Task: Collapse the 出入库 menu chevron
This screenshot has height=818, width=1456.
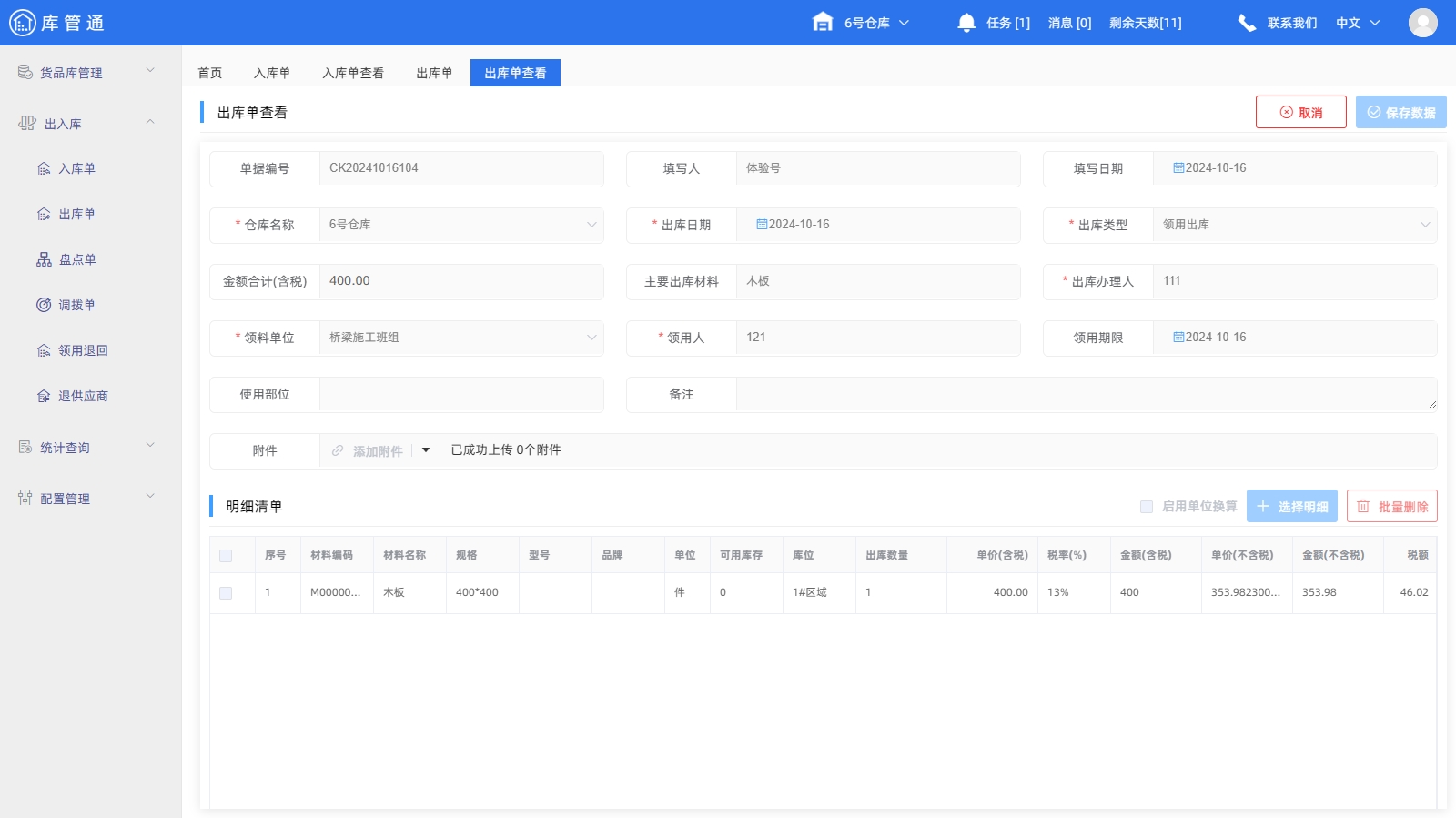Action: coord(150,121)
